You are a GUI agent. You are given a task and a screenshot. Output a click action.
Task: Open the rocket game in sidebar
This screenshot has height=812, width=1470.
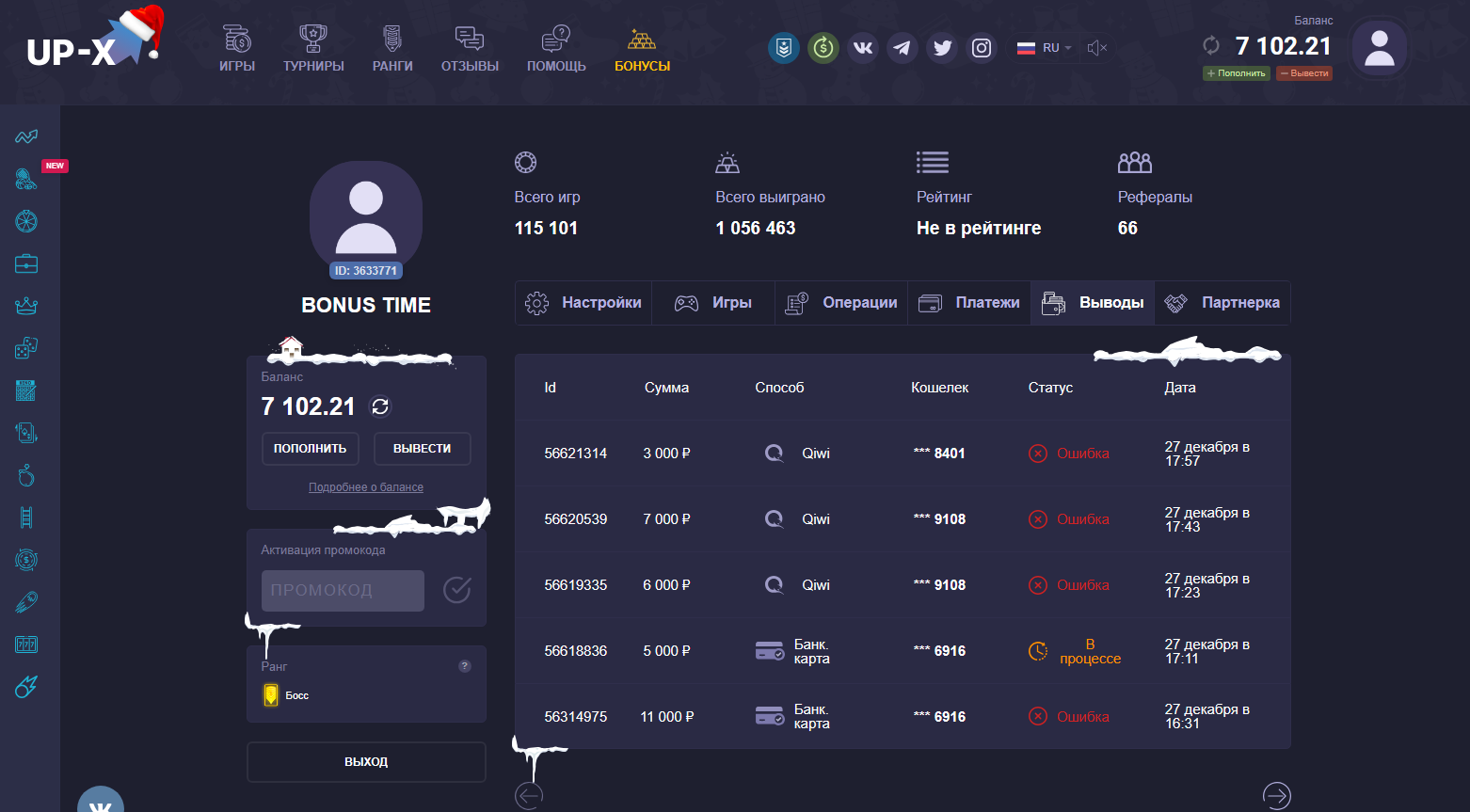coord(26,602)
